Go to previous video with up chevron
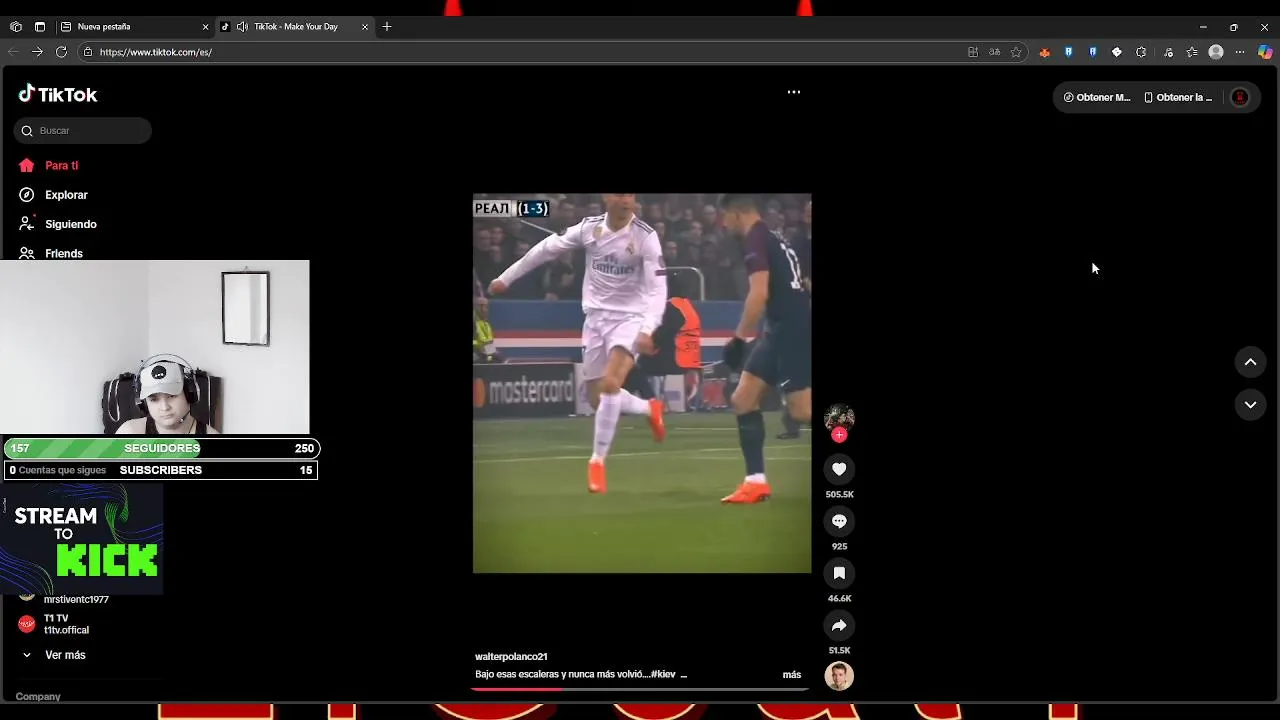 pyautogui.click(x=1250, y=362)
